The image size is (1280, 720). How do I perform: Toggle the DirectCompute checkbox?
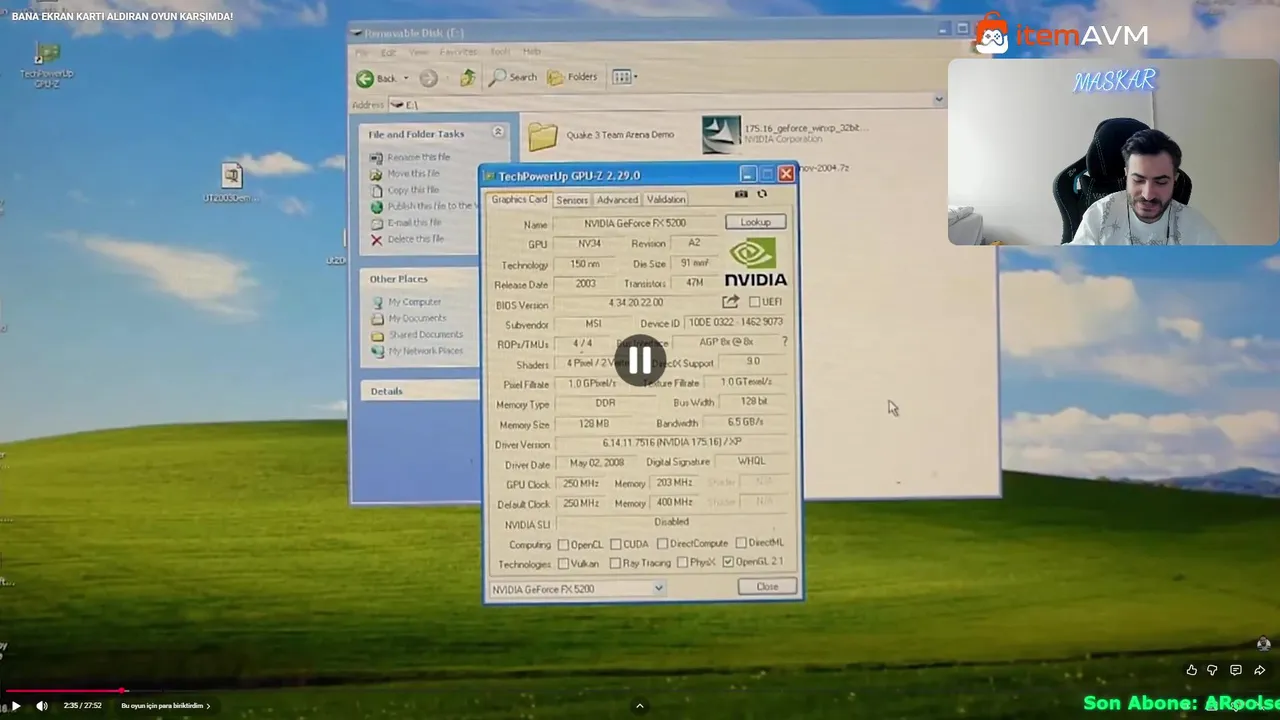(662, 543)
